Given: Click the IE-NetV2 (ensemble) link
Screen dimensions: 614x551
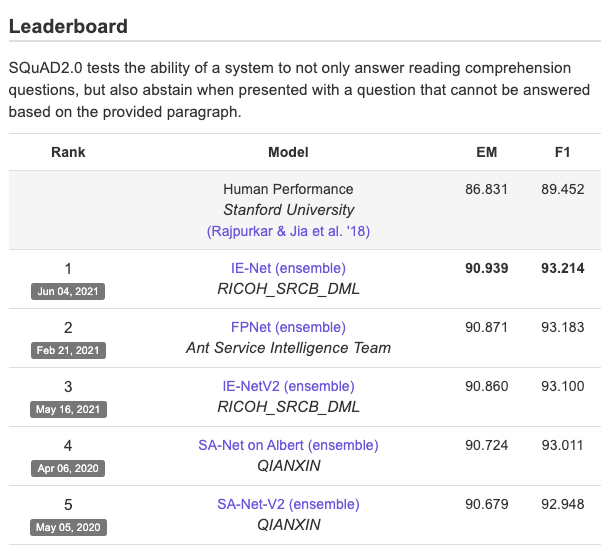Looking at the screenshot, I should tap(288, 386).
